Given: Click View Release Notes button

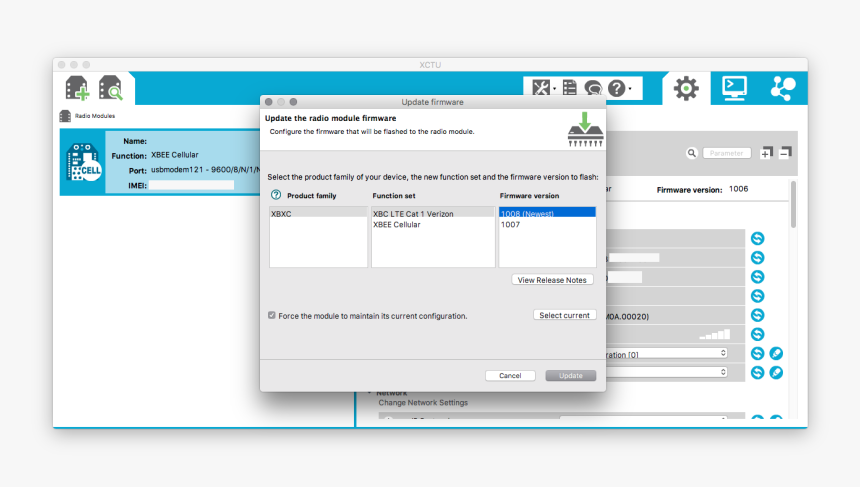Looking at the screenshot, I should 552,280.
